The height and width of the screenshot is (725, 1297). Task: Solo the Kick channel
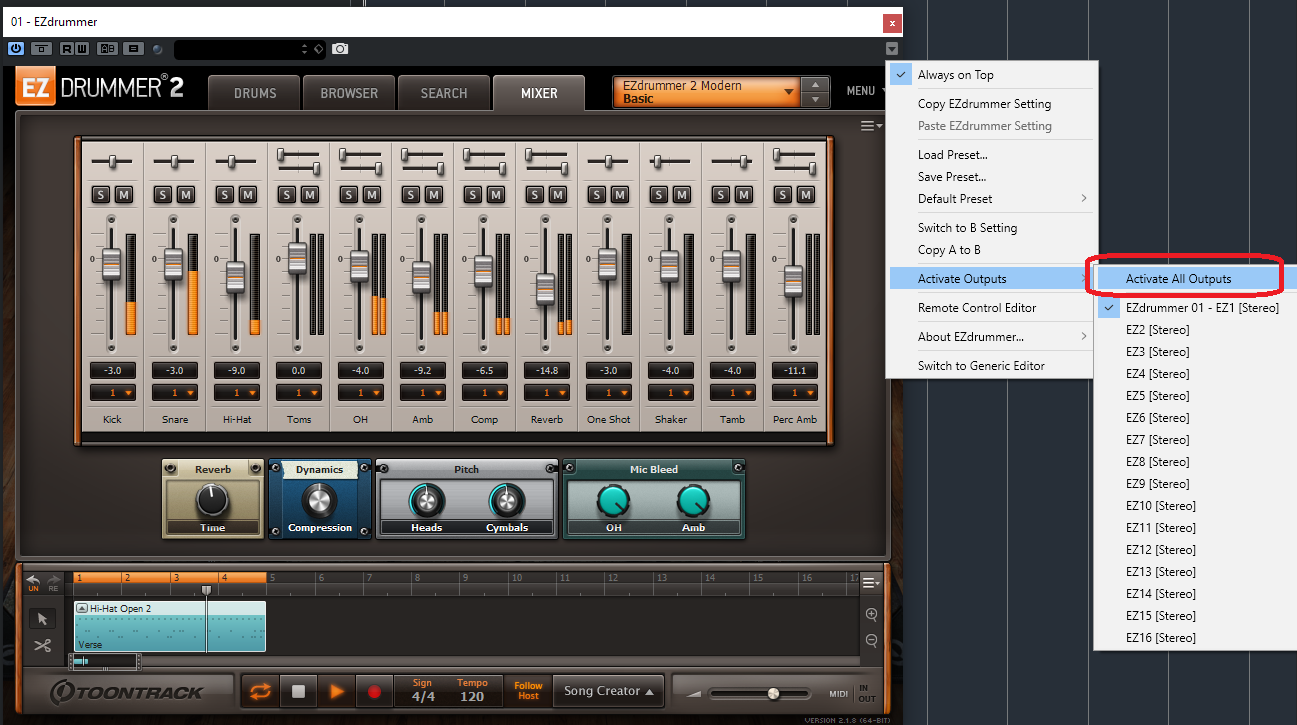[100, 194]
